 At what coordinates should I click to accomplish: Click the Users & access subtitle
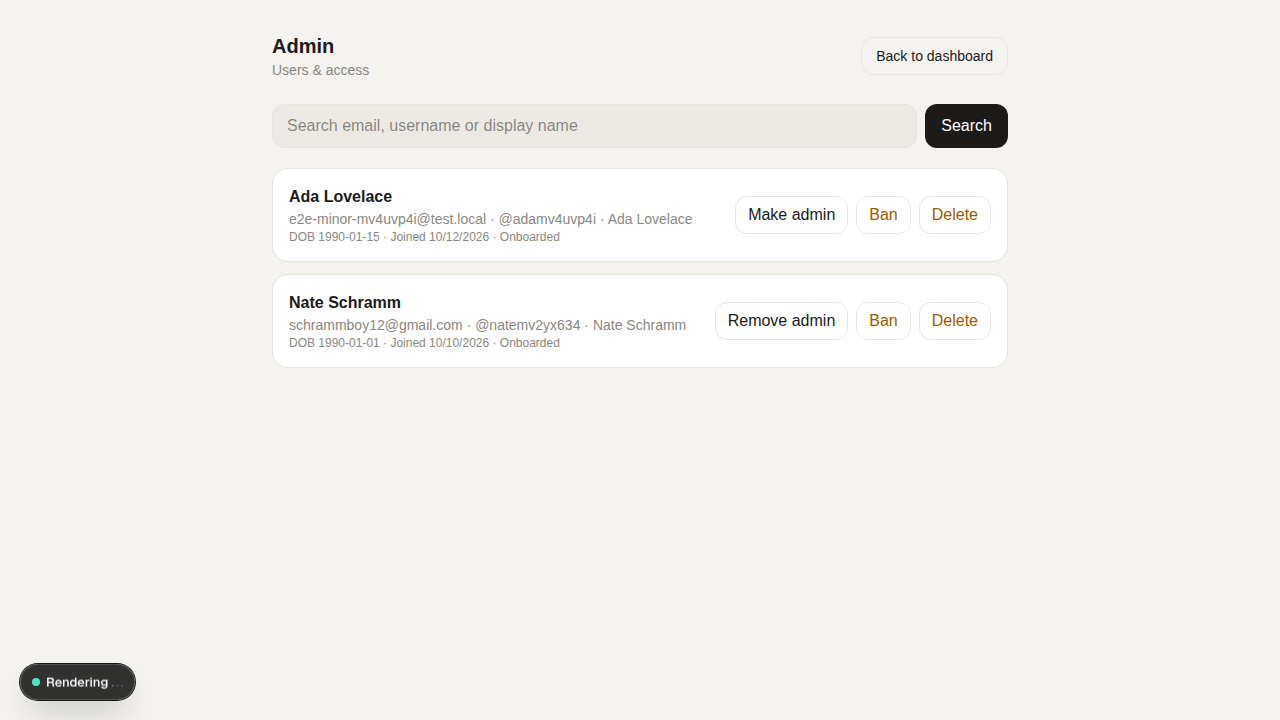[320, 70]
